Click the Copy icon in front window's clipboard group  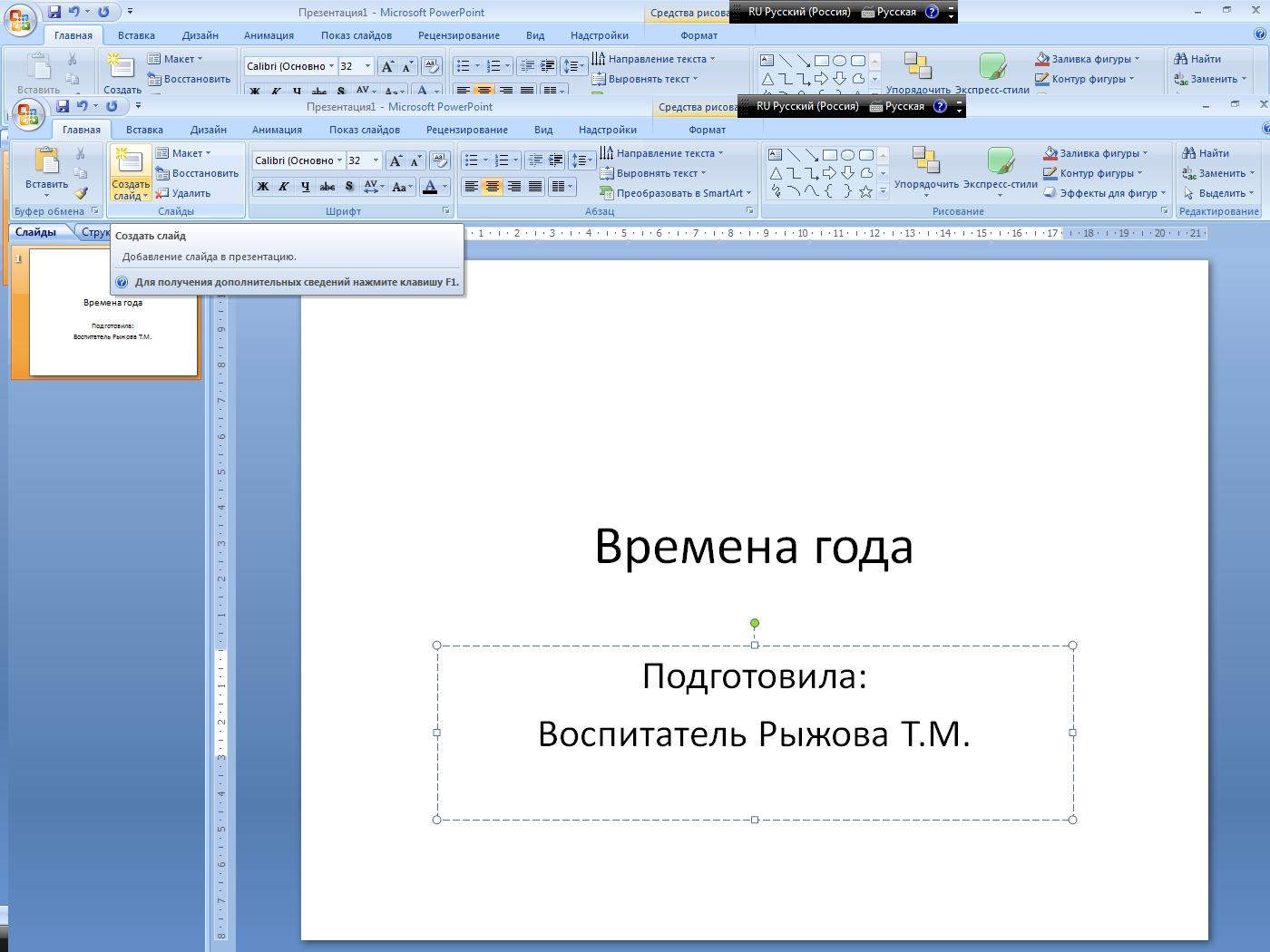(x=81, y=173)
